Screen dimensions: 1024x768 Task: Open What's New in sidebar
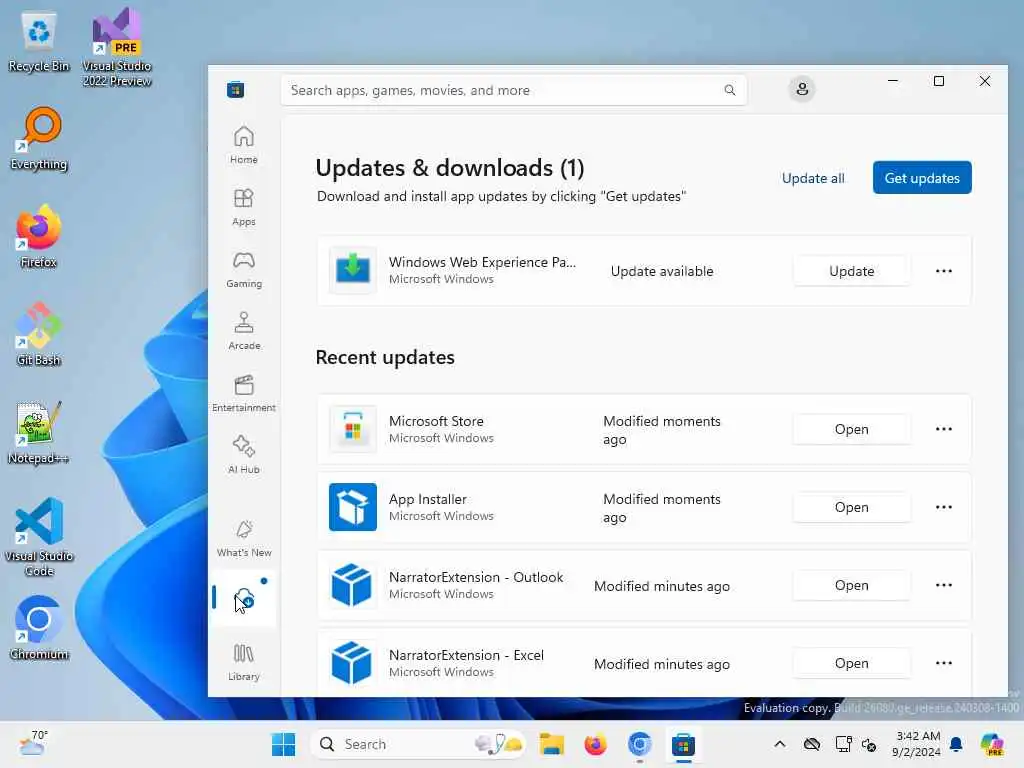(x=244, y=539)
